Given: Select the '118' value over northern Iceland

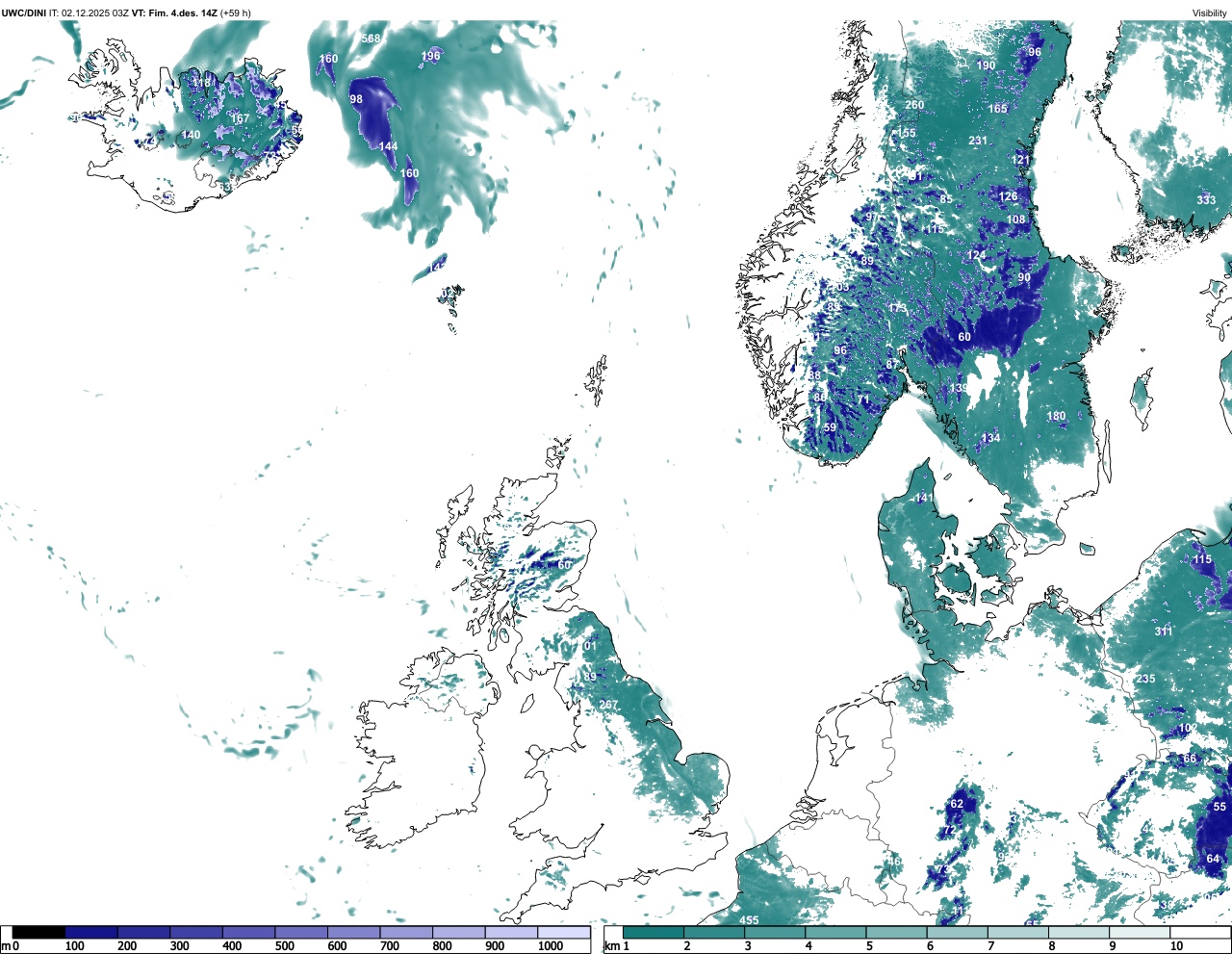Looking at the screenshot, I should click(201, 83).
